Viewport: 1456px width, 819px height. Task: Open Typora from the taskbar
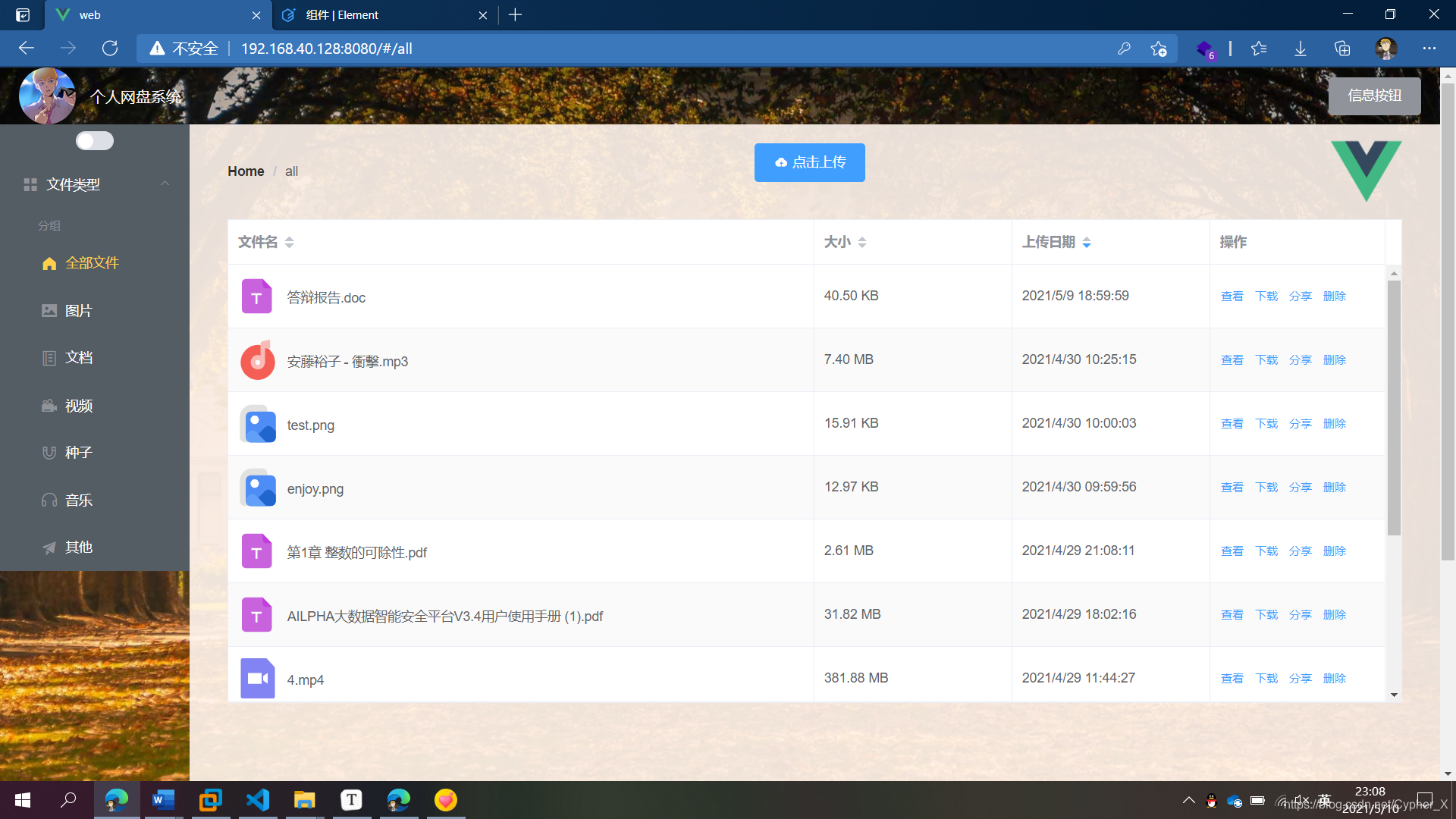(x=351, y=800)
